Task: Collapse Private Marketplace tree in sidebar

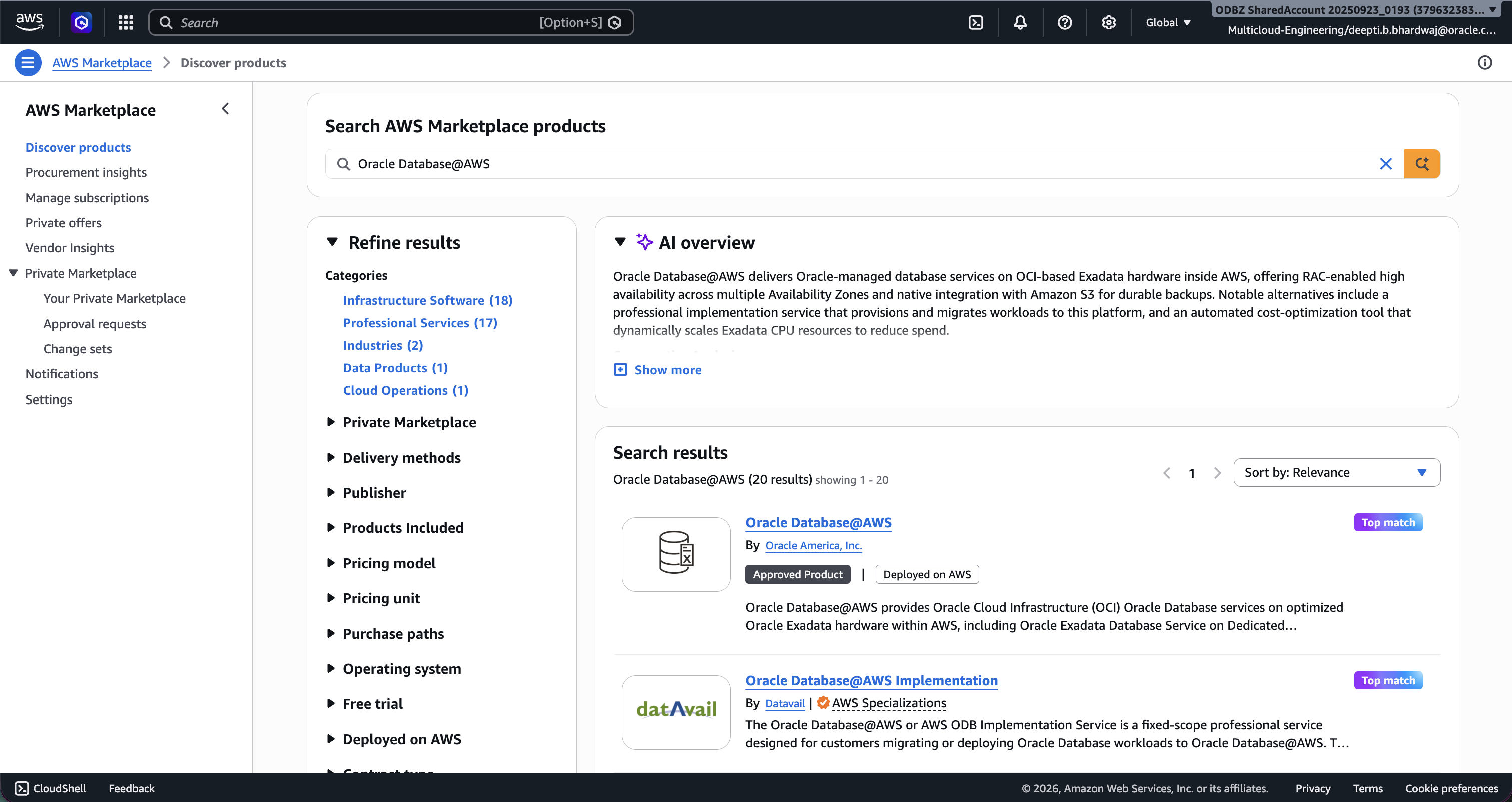Action: click(x=14, y=273)
